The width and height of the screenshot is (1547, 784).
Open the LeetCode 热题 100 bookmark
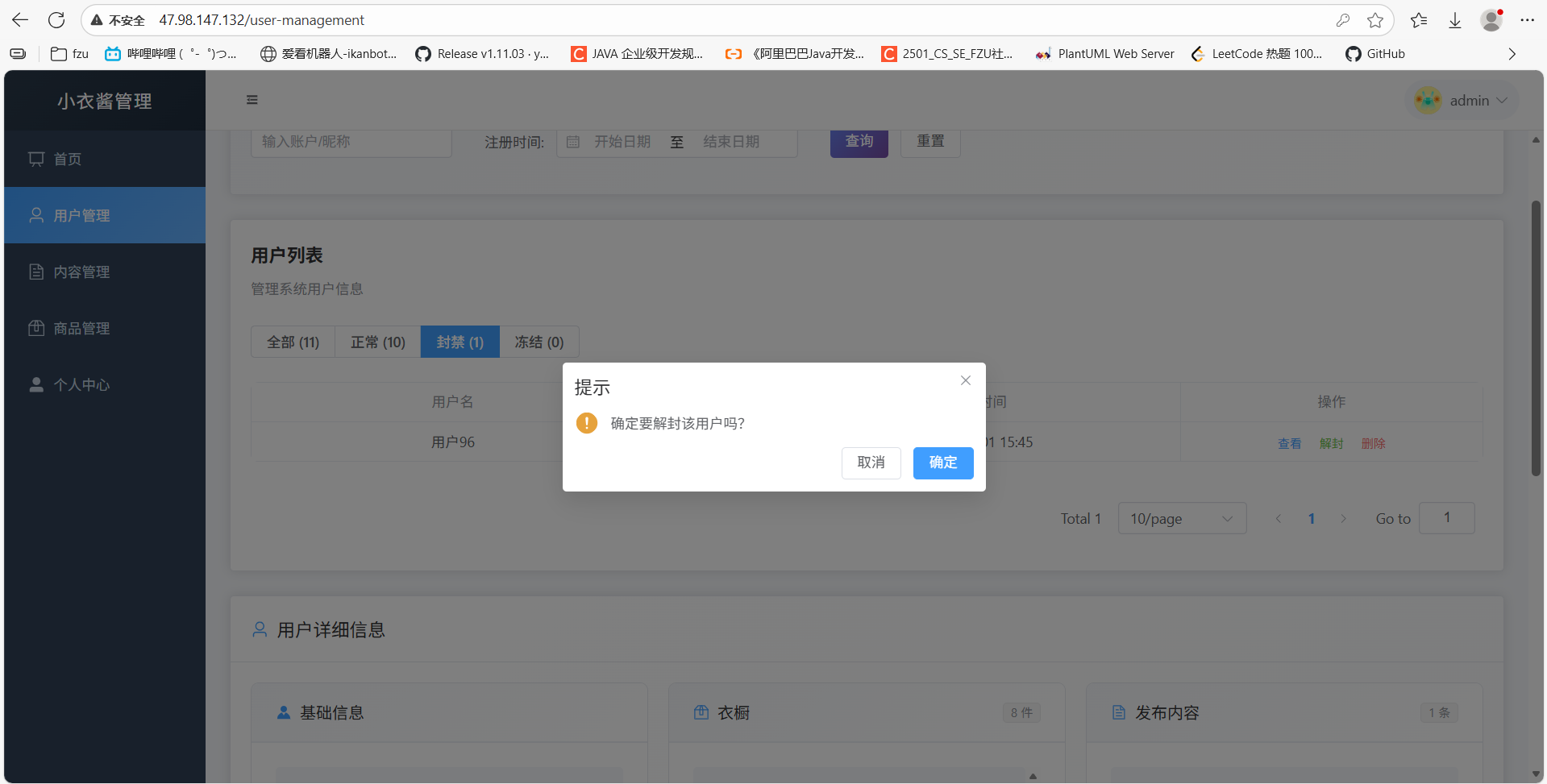1257,54
